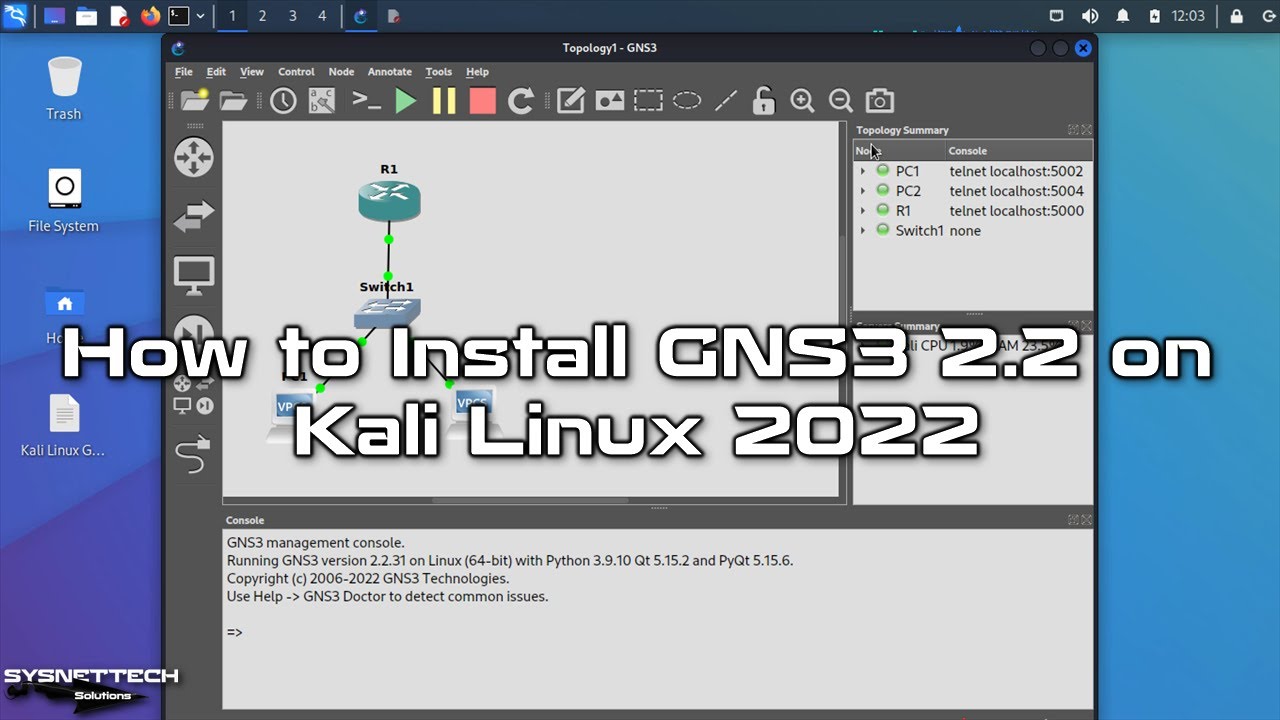Select the Switch1 row label
Viewport: 1280px width, 720px height.
[919, 231]
